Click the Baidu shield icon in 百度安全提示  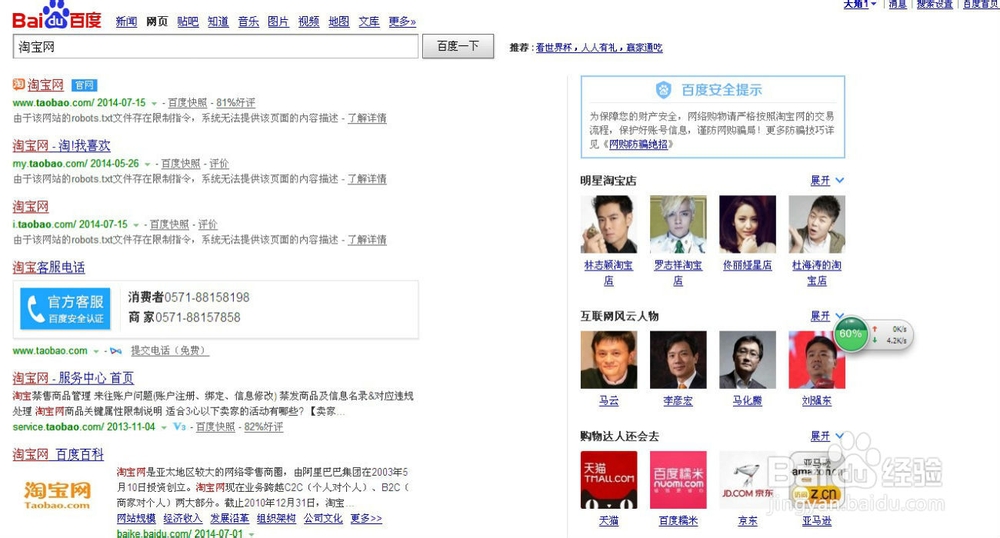(x=663, y=90)
